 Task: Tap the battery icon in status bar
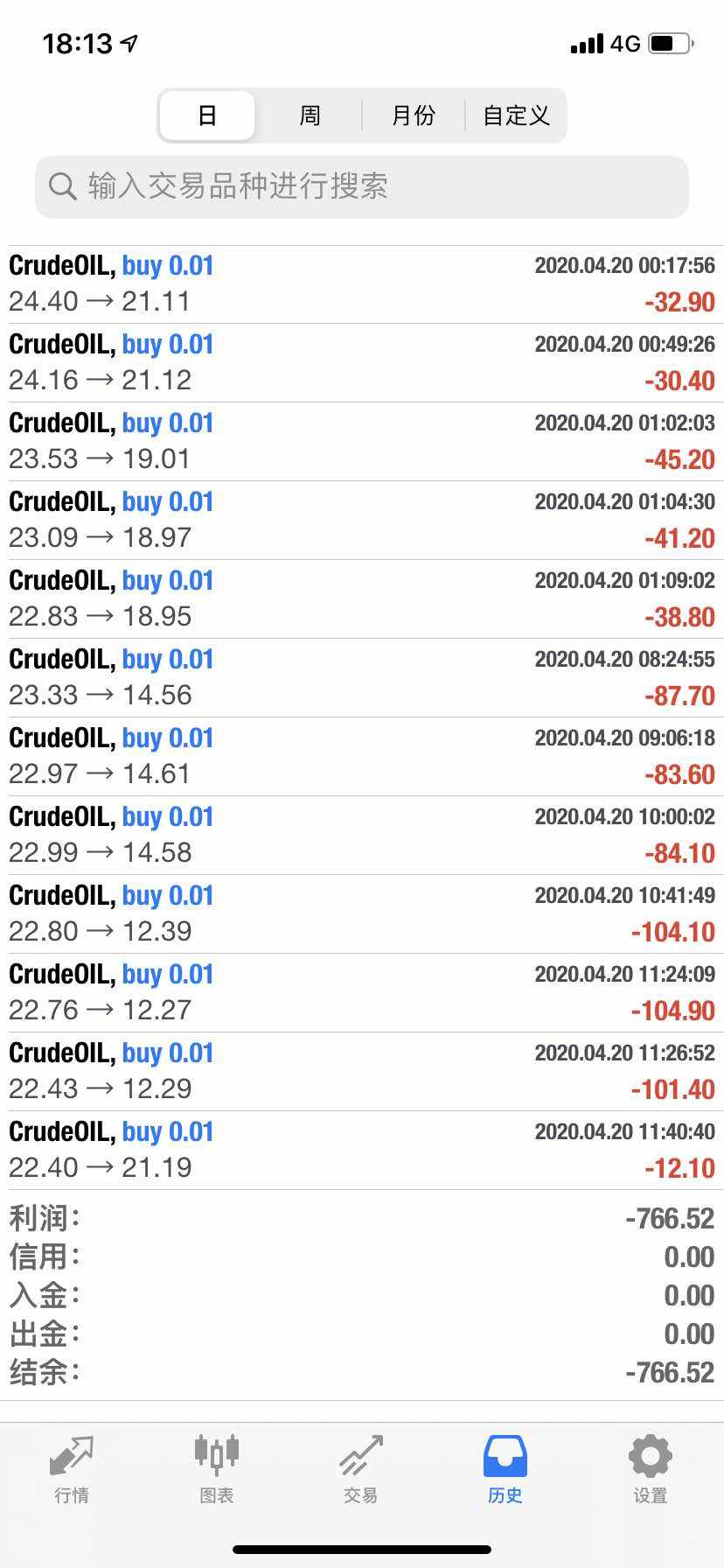671,43
